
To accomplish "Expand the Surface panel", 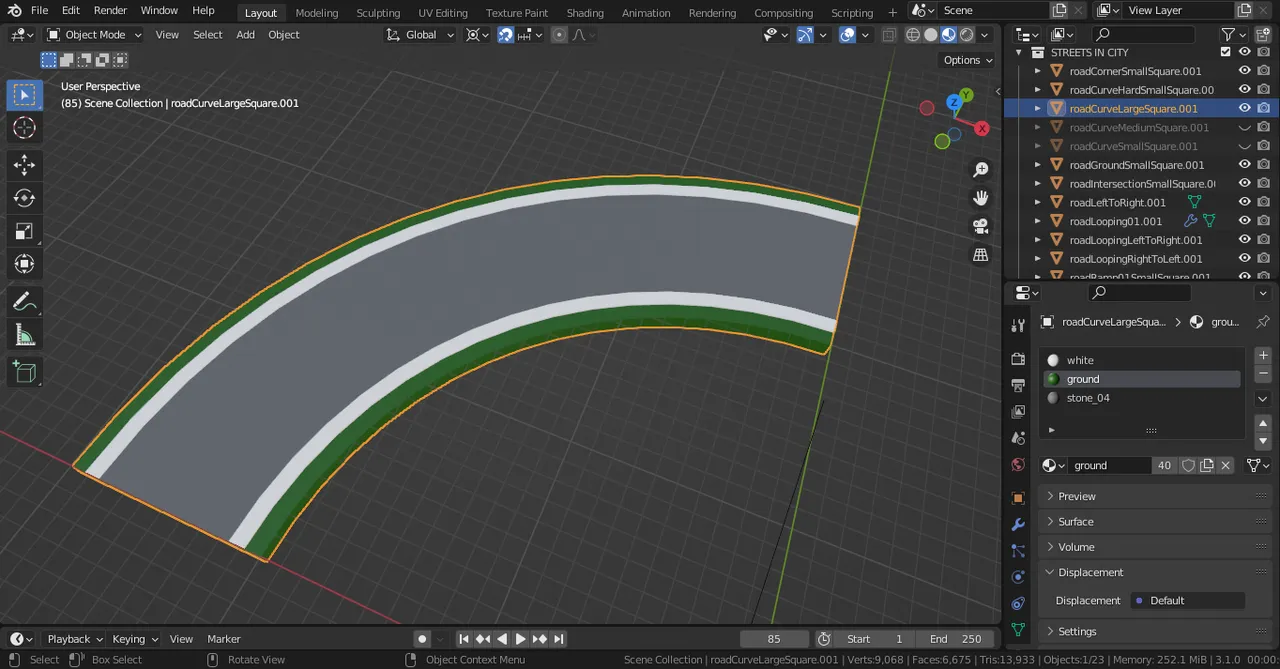I will click(1155, 522).
